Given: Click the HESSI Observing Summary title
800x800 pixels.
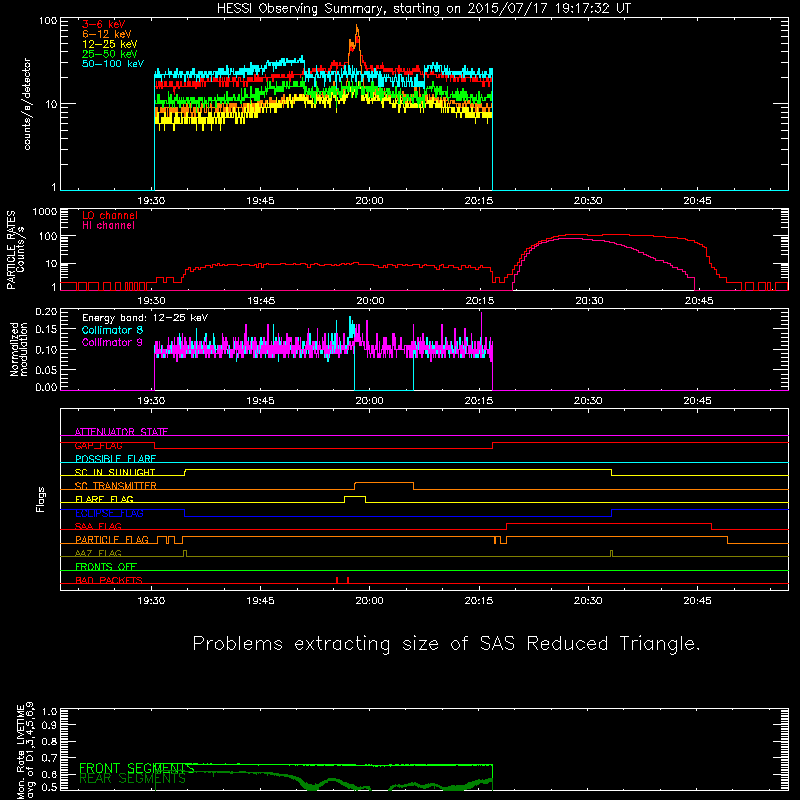Looking at the screenshot, I should [x=424, y=9].
